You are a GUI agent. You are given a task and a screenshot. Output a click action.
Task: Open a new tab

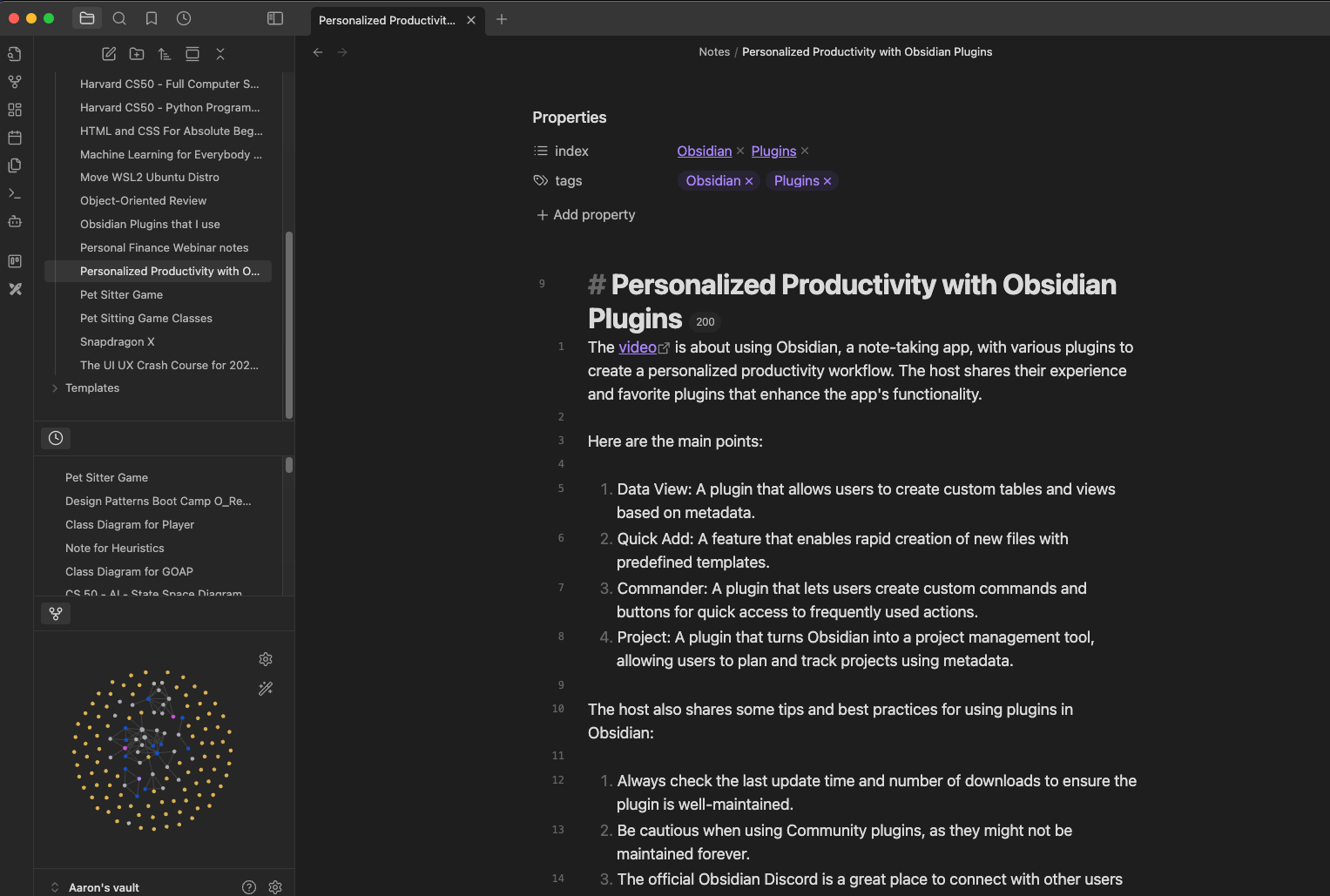pyautogui.click(x=502, y=19)
